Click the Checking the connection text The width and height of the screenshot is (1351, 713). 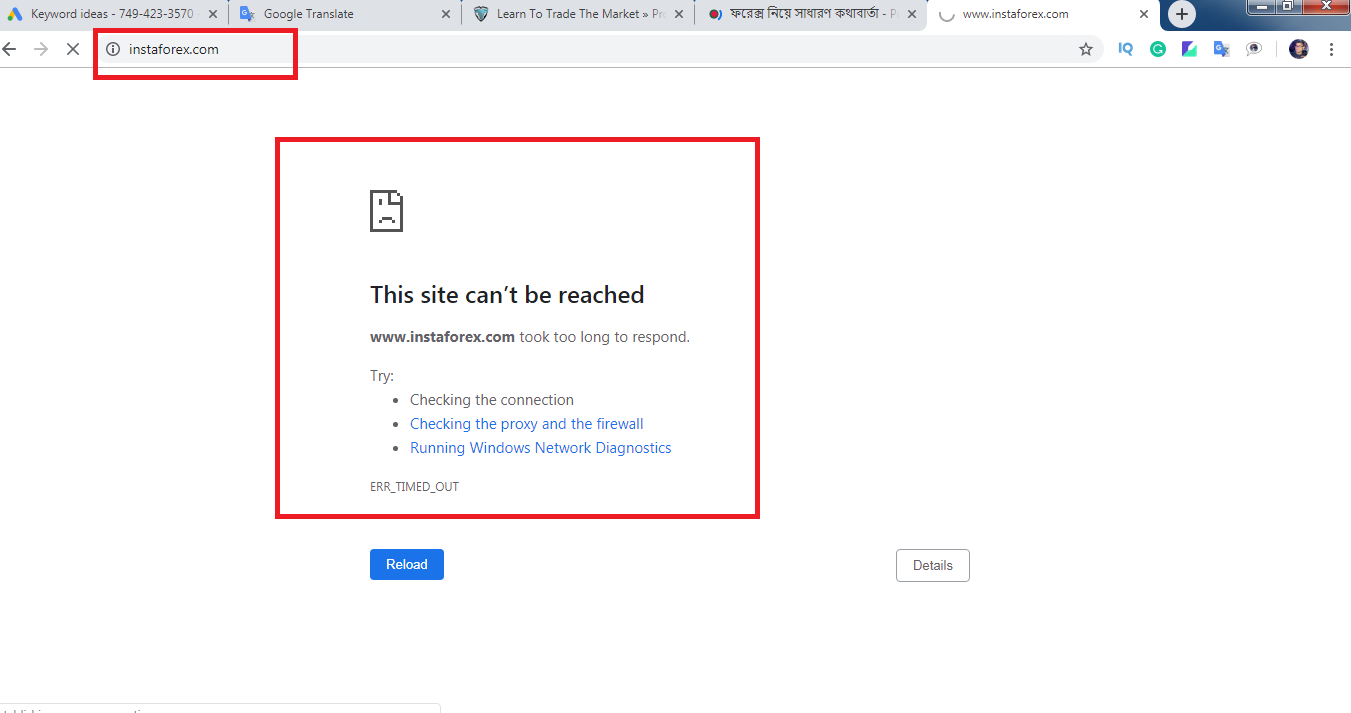pos(492,400)
